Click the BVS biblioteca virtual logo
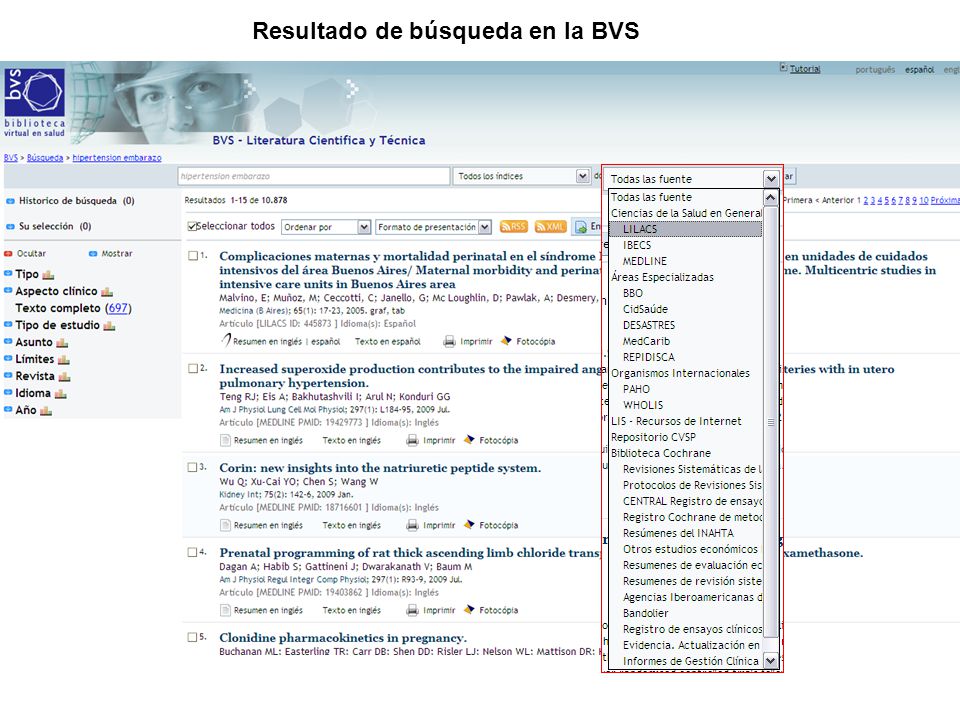Screen dimensions: 960x720 [x=34, y=102]
